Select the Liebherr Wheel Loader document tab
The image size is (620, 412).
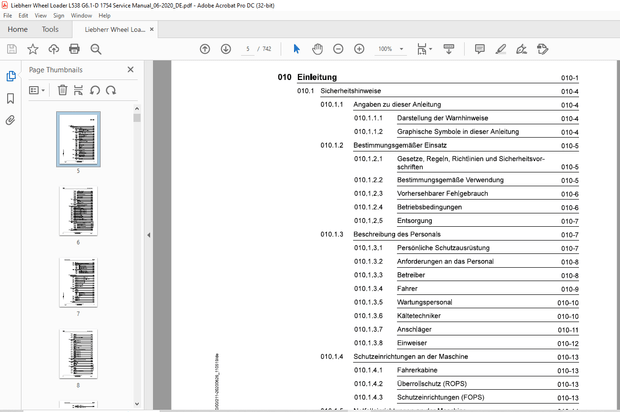point(115,29)
